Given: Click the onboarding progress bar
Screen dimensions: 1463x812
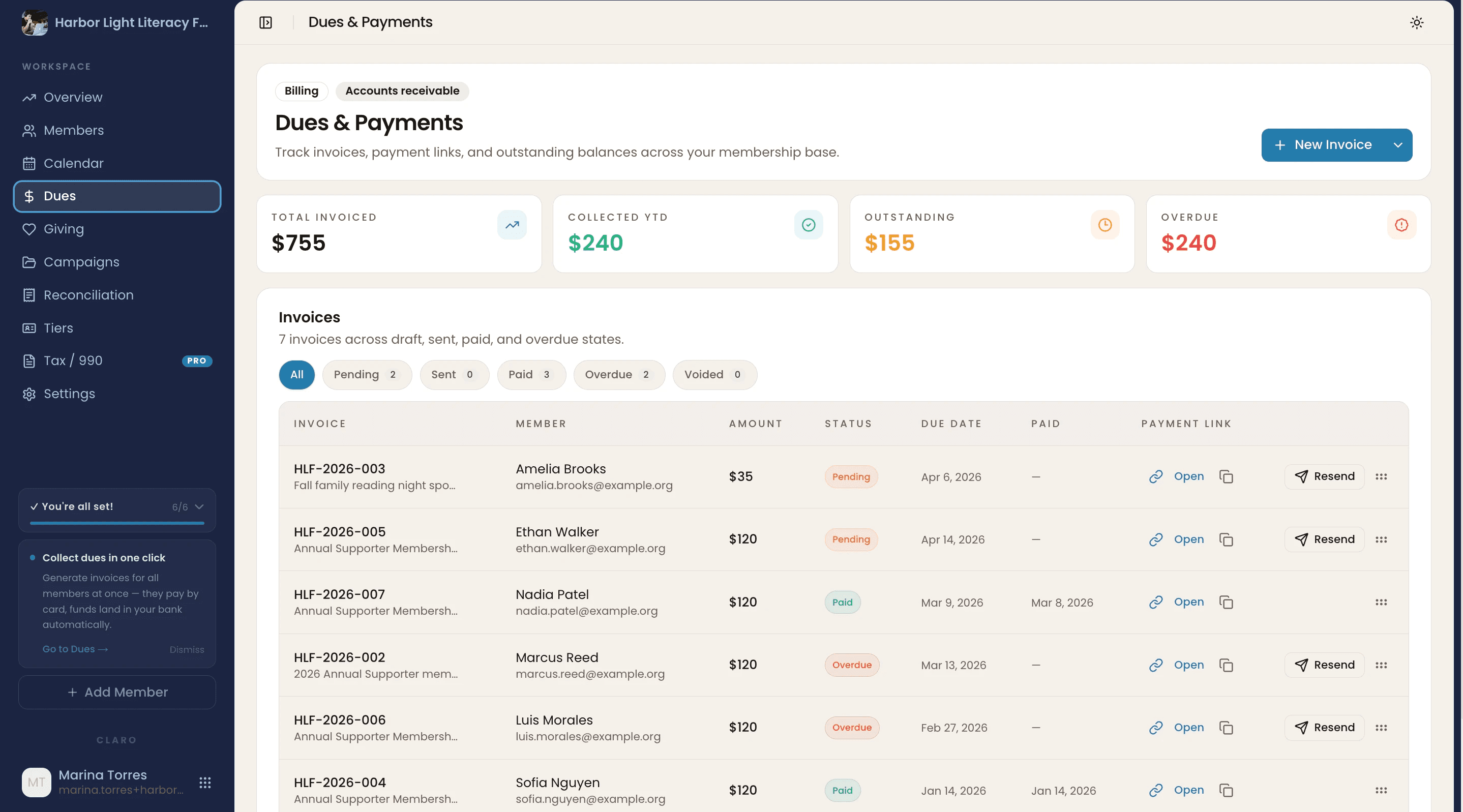Looking at the screenshot, I should [117, 523].
